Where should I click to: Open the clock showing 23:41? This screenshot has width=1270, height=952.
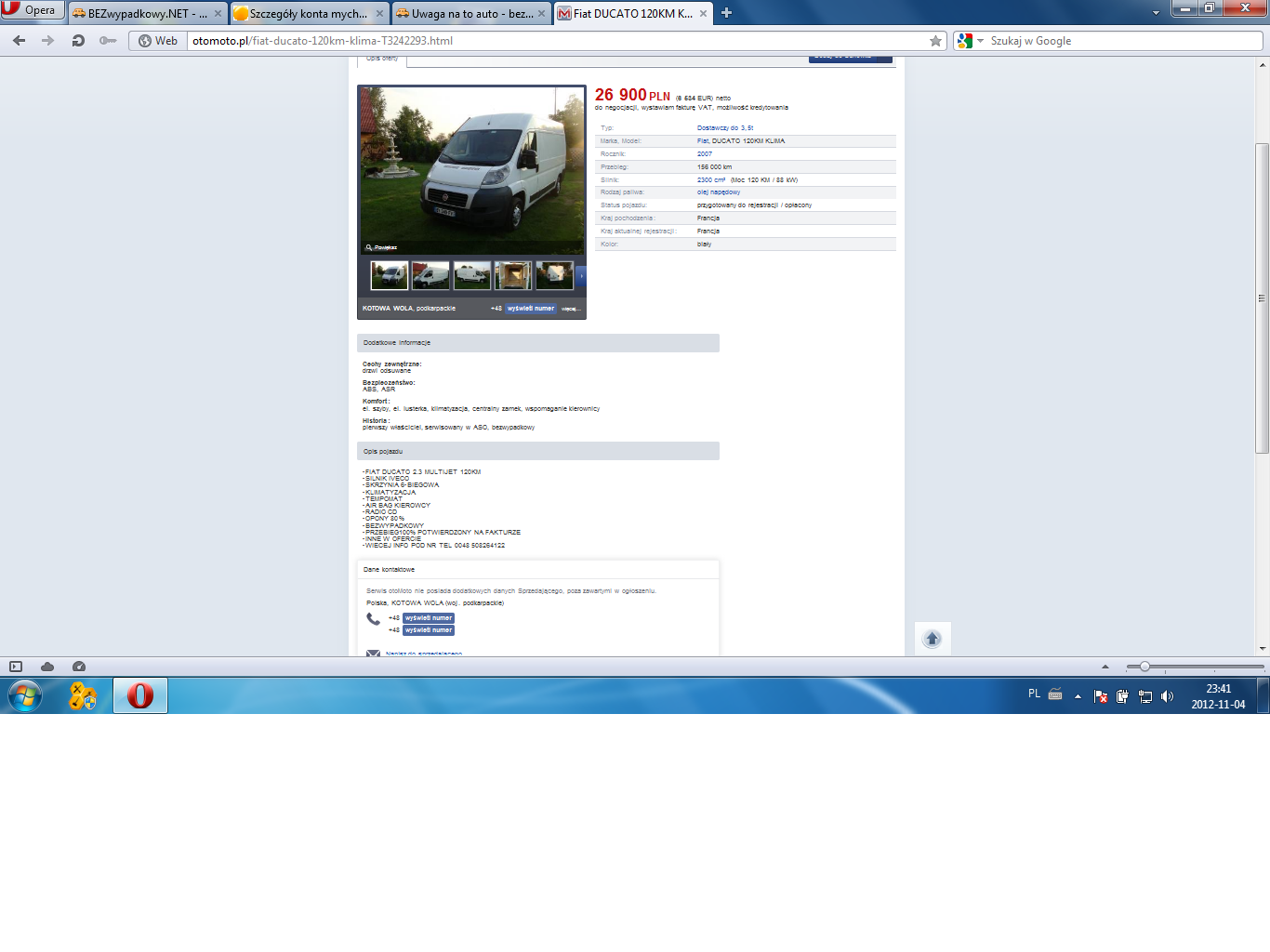tap(1218, 696)
